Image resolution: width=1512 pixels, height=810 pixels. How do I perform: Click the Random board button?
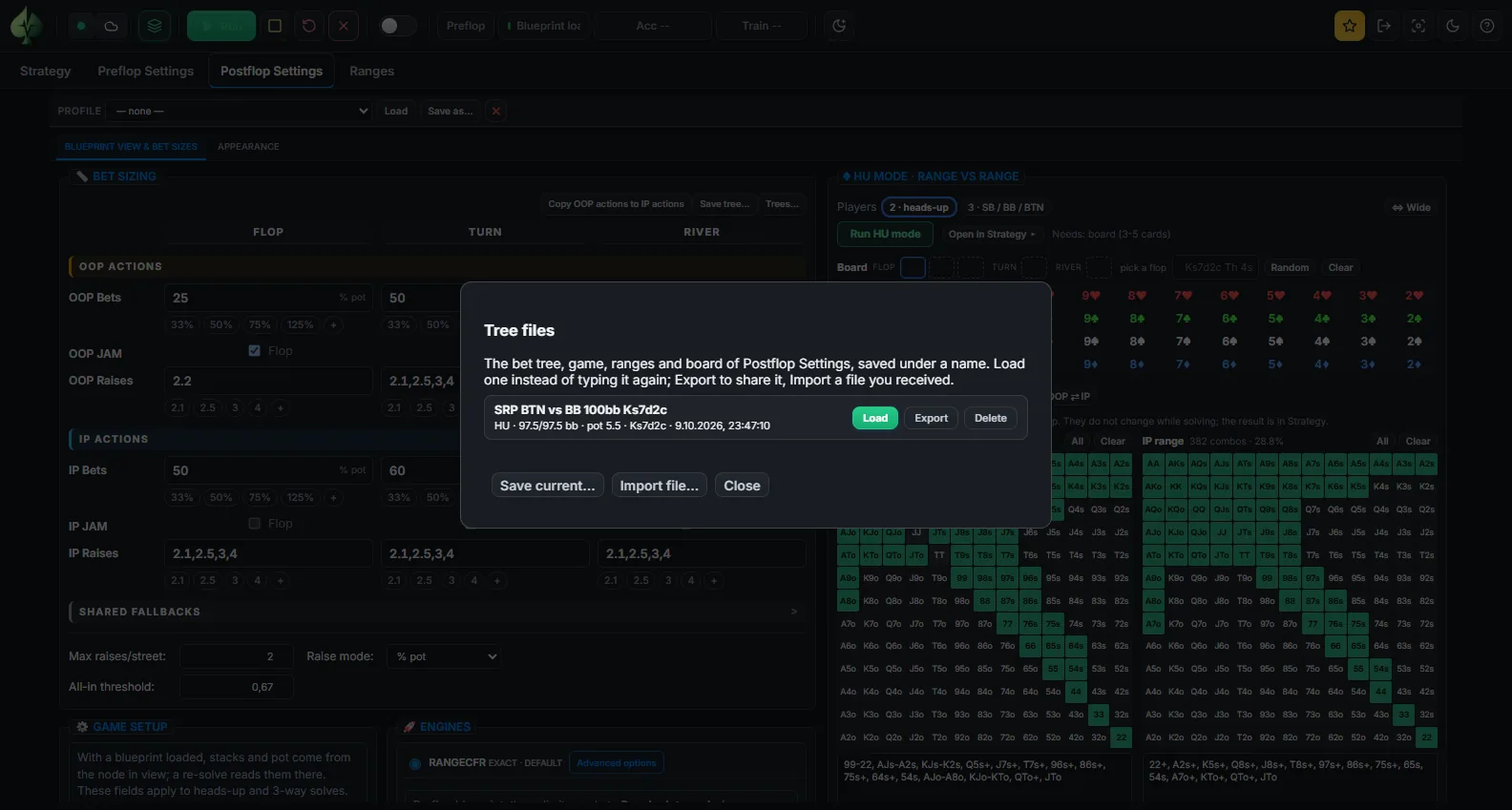tap(1290, 267)
